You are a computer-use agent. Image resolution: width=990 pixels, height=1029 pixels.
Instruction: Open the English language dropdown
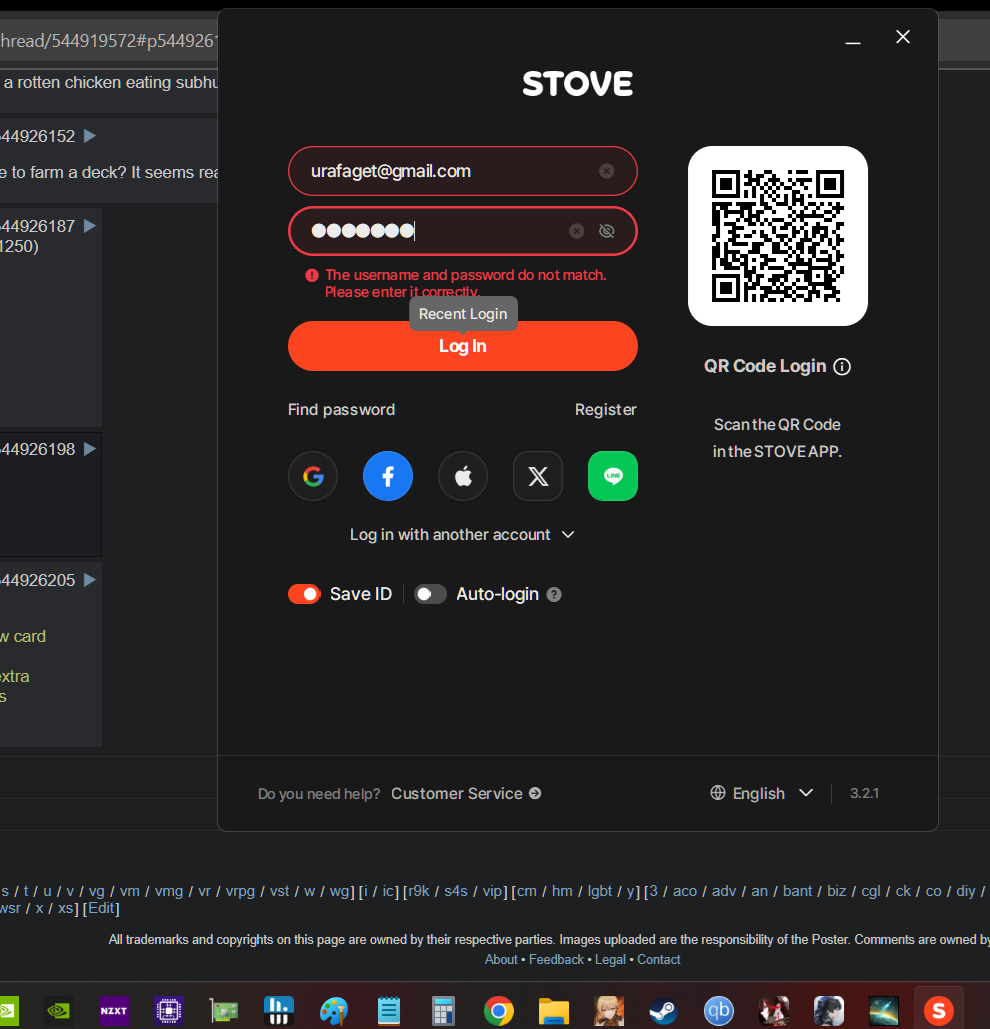pos(762,793)
